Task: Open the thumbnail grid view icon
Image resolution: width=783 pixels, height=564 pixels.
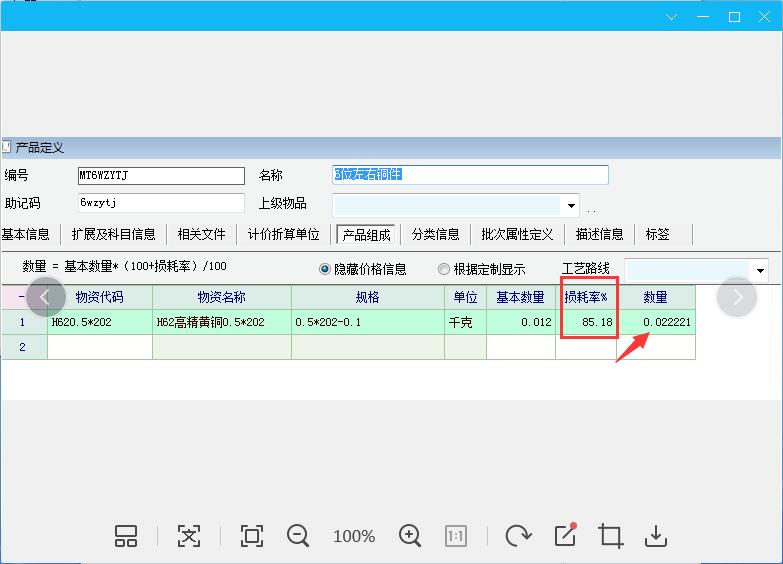Action: pyautogui.click(x=126, y=536)
